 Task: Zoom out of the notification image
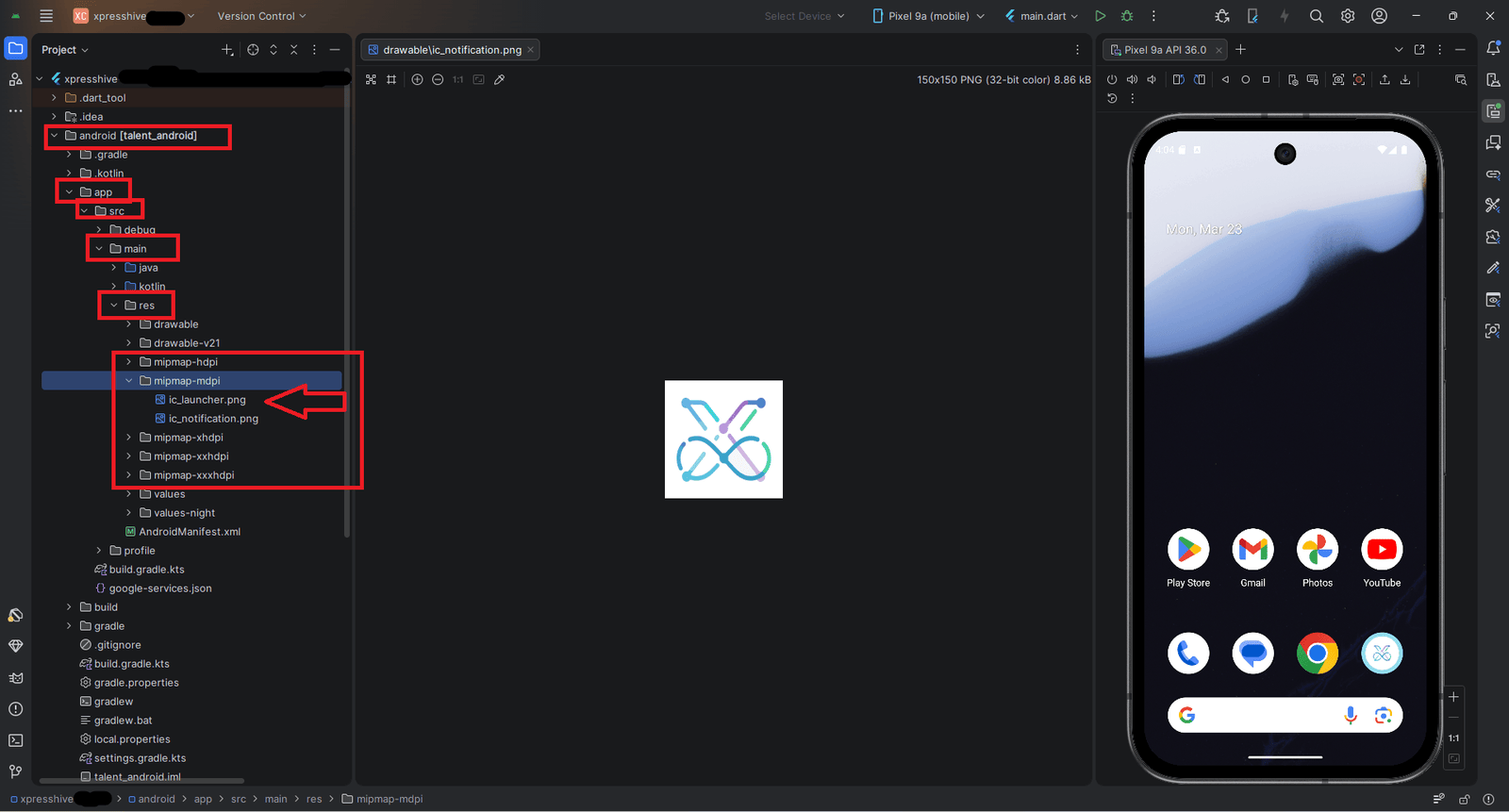click(x=438, y=80)
